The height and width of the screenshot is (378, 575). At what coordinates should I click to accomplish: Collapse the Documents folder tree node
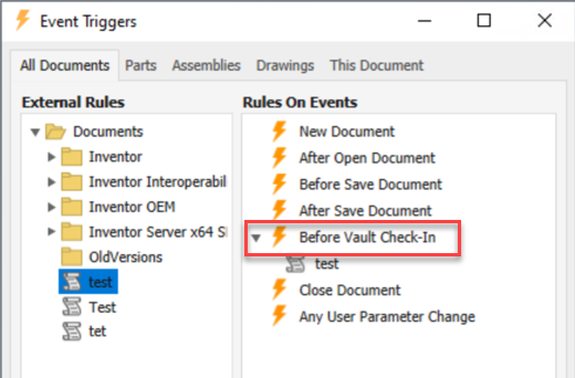click(x=35, y=132)
